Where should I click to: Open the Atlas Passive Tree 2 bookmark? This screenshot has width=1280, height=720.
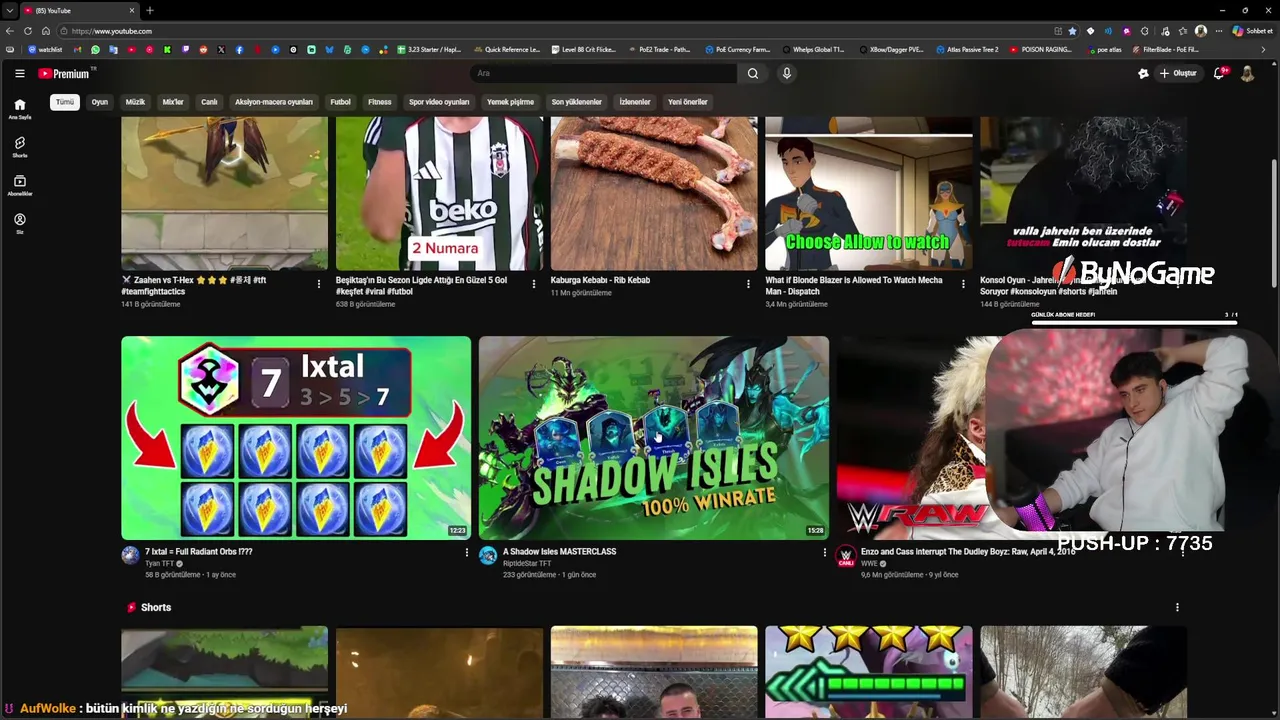[x=967, y=49]
